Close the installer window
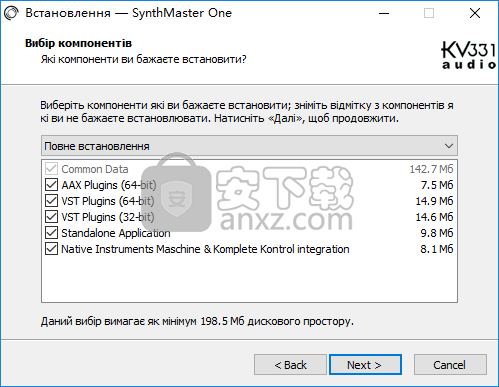The width and height of the screenshot is (499, 387). [475, 13]
